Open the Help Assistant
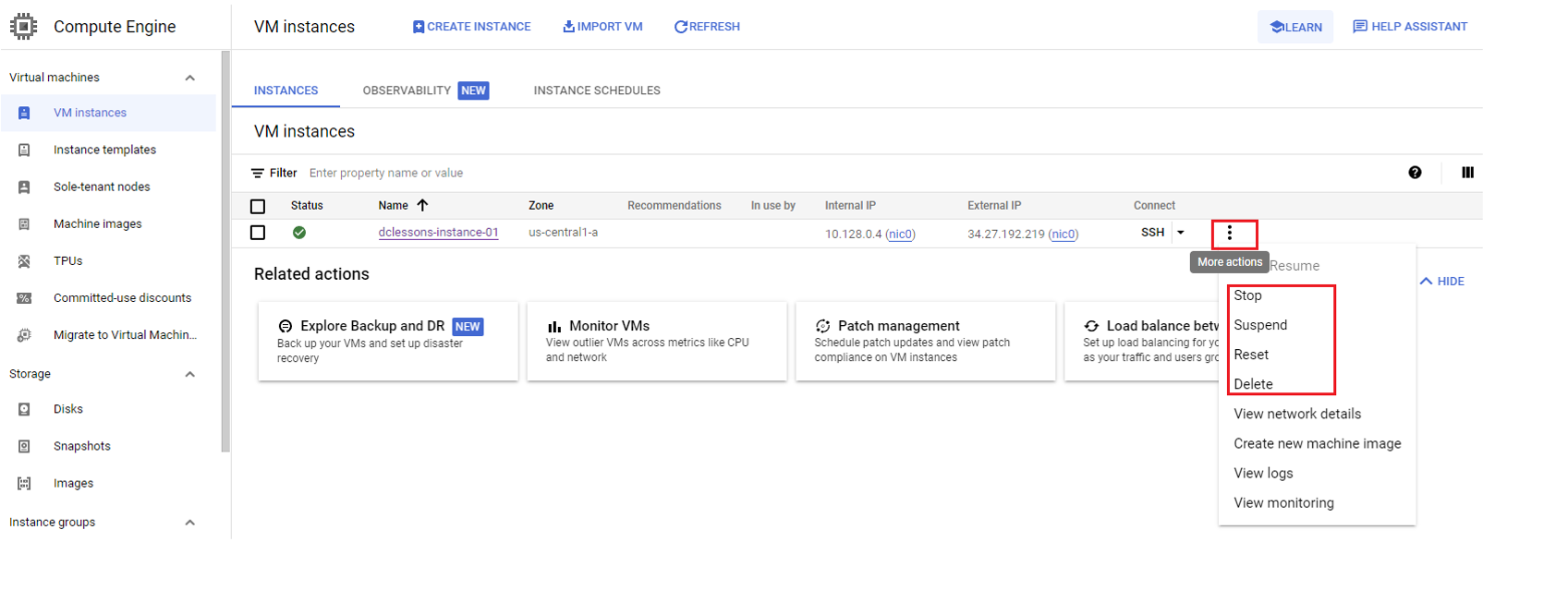Viewport: 1568px width, 602px height. point(1410,27)
